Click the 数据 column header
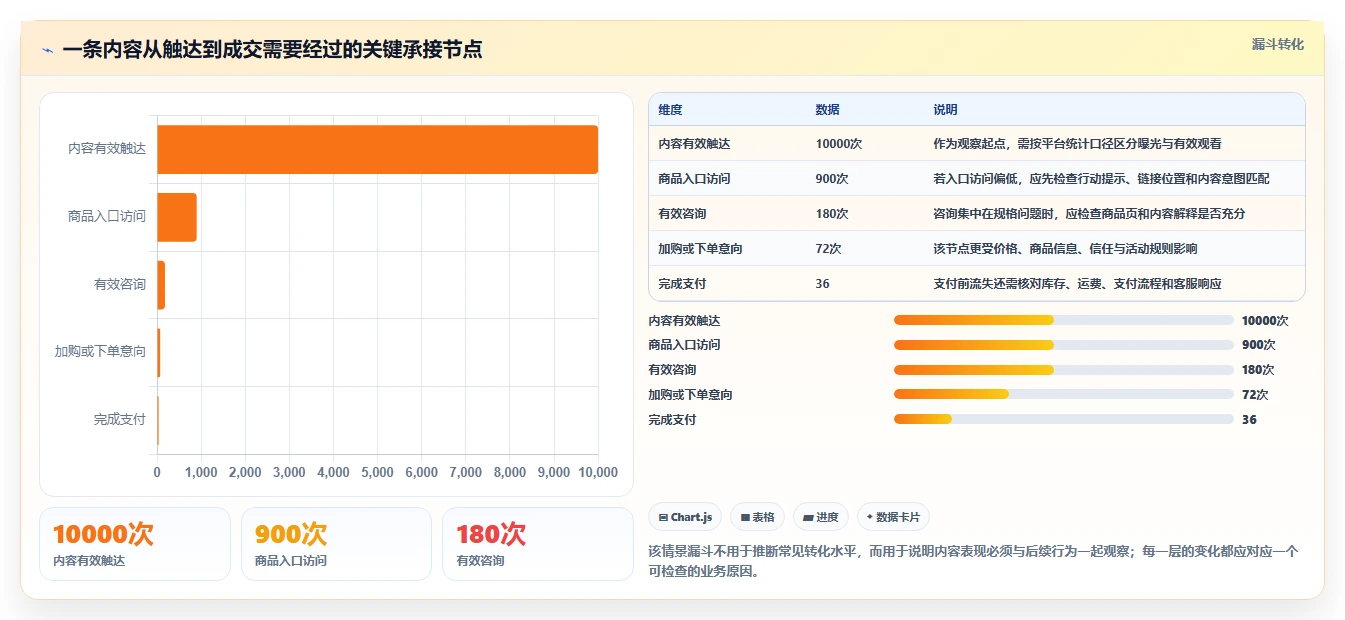 tap(827, 110)
